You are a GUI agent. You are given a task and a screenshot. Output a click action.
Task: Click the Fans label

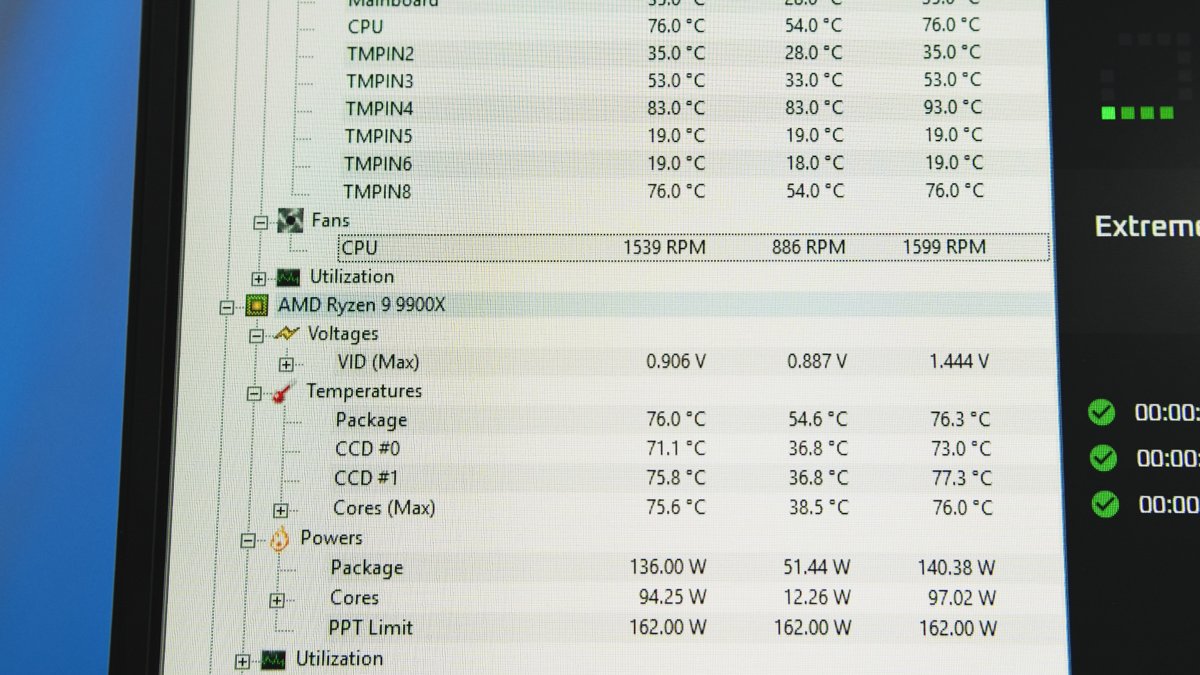click(330, 220)
